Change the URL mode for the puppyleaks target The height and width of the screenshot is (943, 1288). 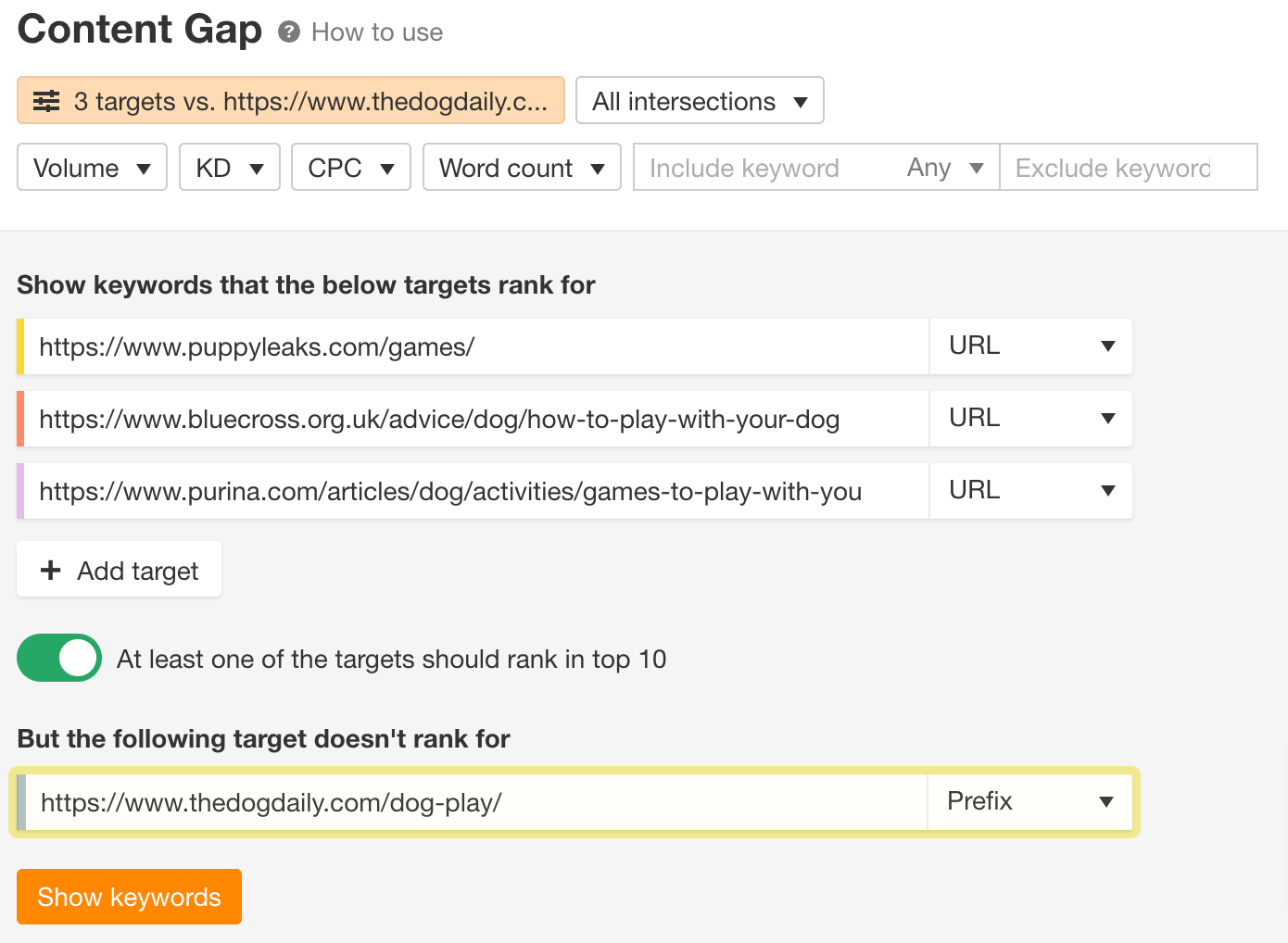tap(1030, 346)
